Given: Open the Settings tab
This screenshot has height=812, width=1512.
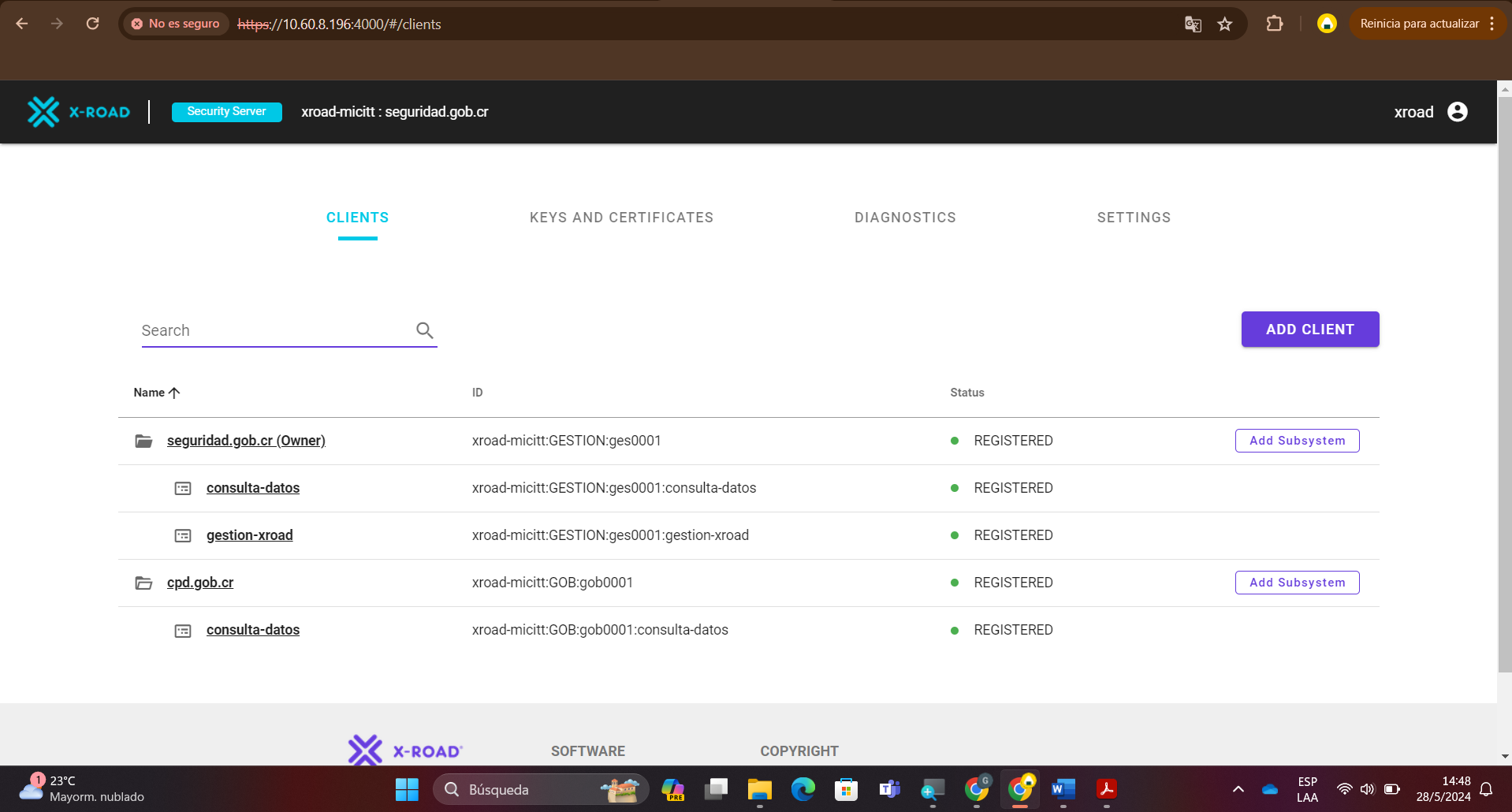Looking at the screenshot, I should (x=1134, y=218).
